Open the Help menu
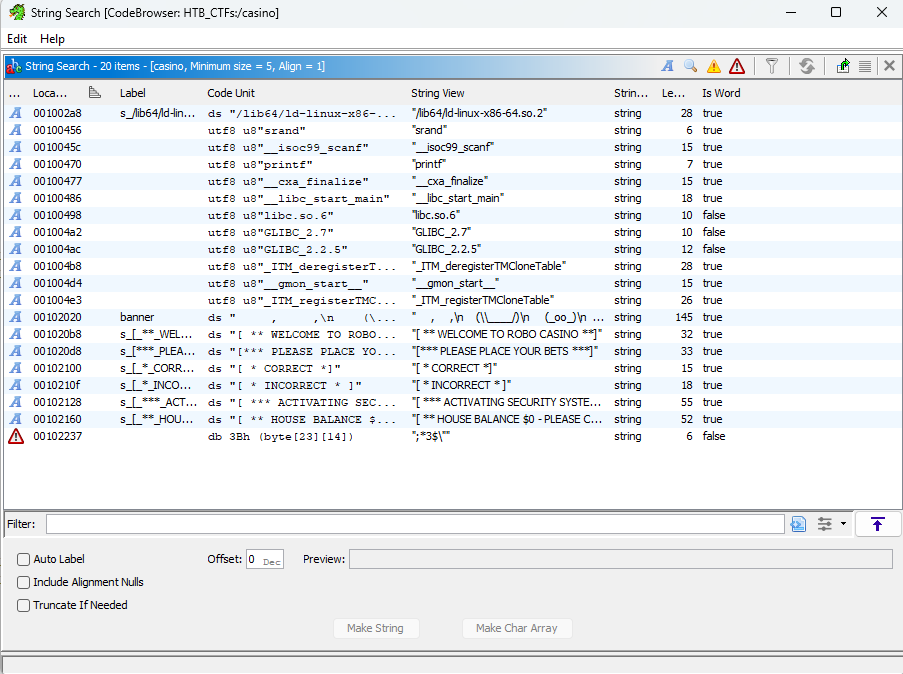This screenshot has height=674, width=903. tap(52, 39)
